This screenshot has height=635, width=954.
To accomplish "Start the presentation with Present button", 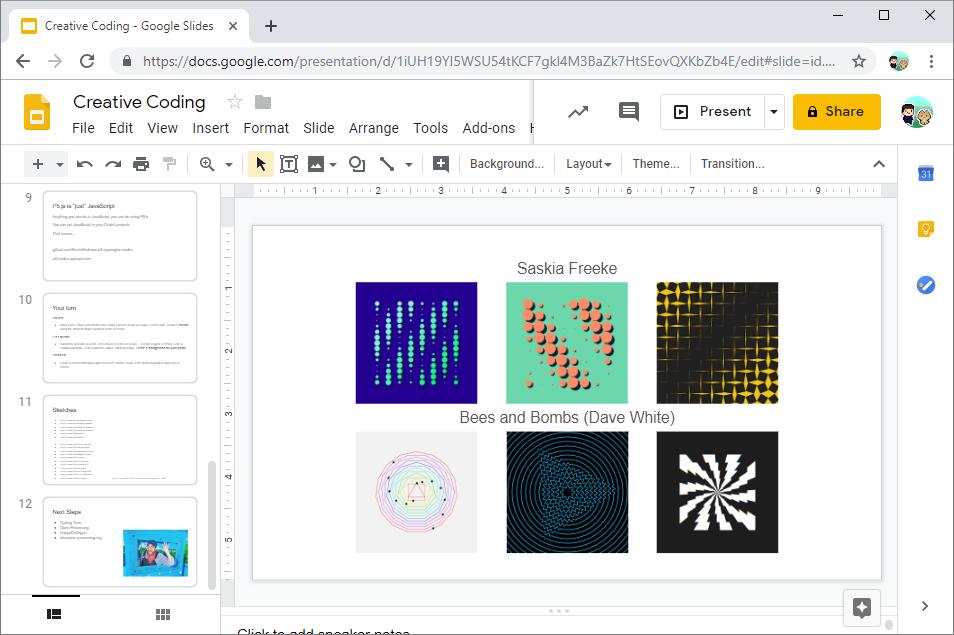I will point(712,111).
